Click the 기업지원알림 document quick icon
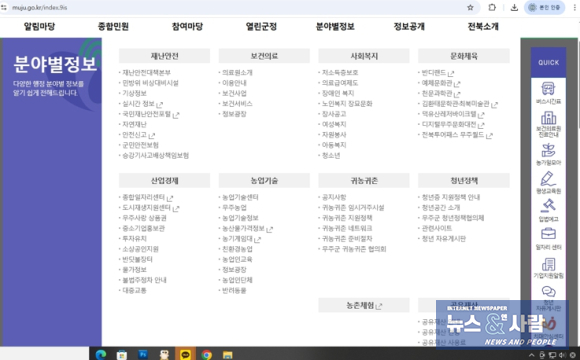Viewport: 580px width, 360px height. point(548,268)
